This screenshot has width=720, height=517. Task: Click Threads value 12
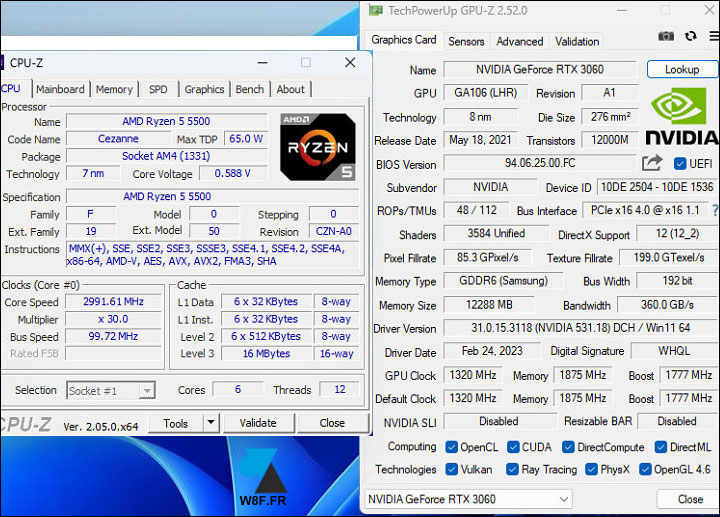339,389
